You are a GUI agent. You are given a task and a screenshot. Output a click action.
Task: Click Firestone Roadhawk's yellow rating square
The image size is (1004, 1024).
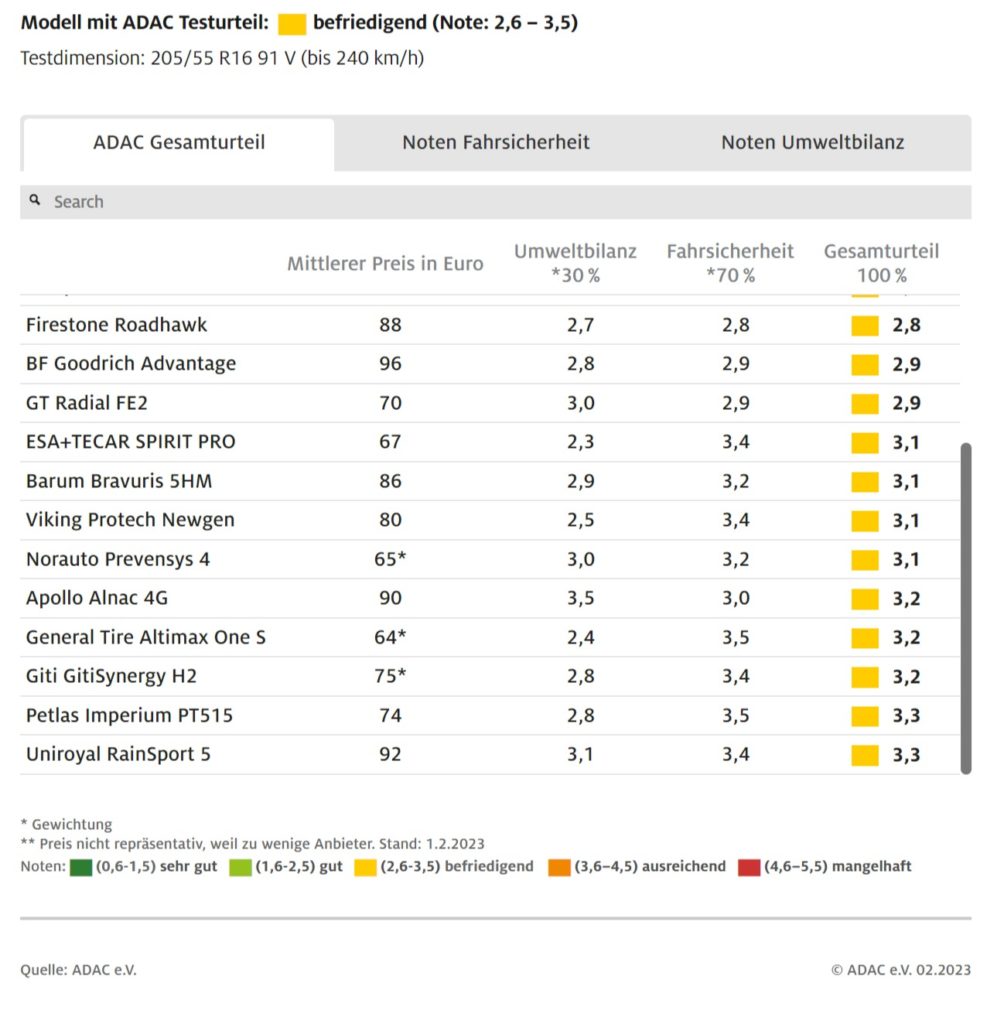point(864,326)
